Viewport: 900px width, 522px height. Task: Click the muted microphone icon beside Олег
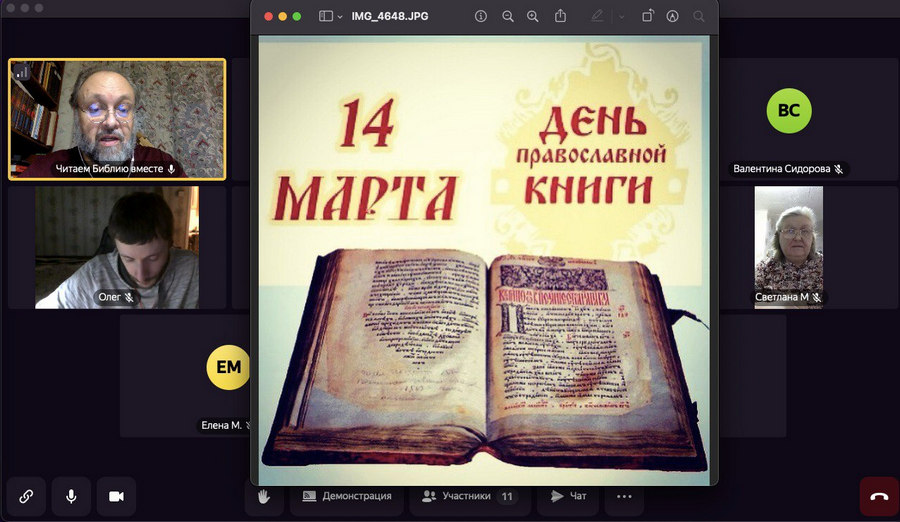pyautogui.click(x=129, y=297)
